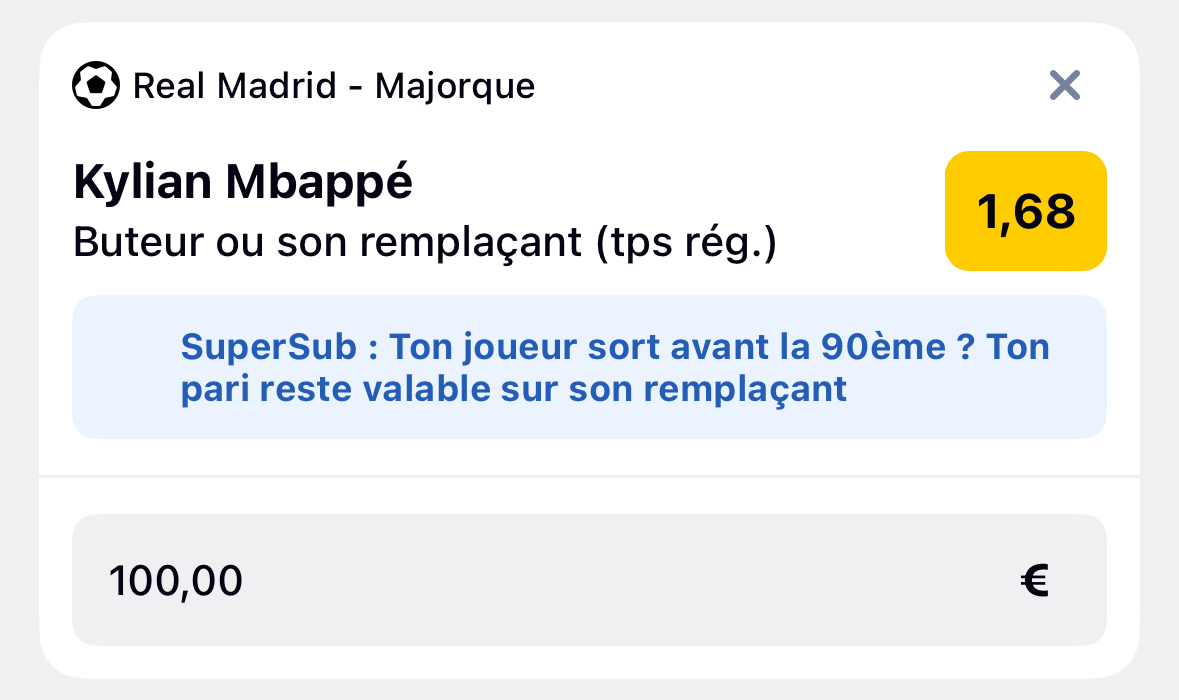The width and height of the screenshot is (1179, 700).
Task: Open the SuperSub info banner
Action: click(x=590, y=367)
